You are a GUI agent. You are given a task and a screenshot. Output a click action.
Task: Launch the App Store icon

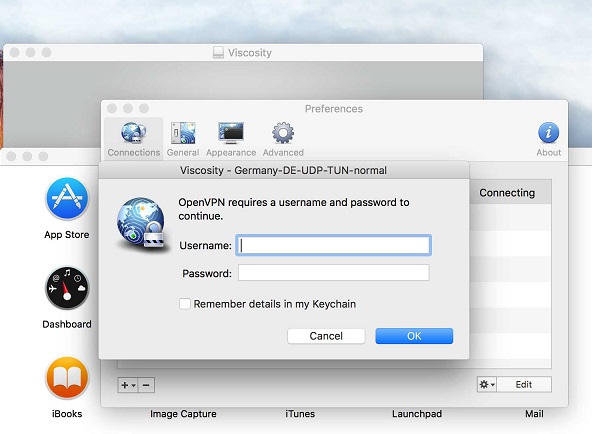67,199
